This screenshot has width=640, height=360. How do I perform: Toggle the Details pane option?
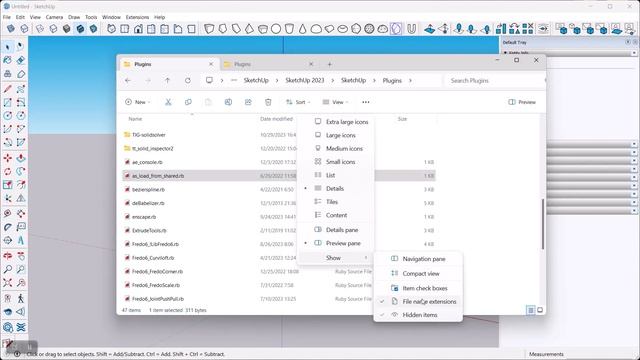(x=336, y=230)
